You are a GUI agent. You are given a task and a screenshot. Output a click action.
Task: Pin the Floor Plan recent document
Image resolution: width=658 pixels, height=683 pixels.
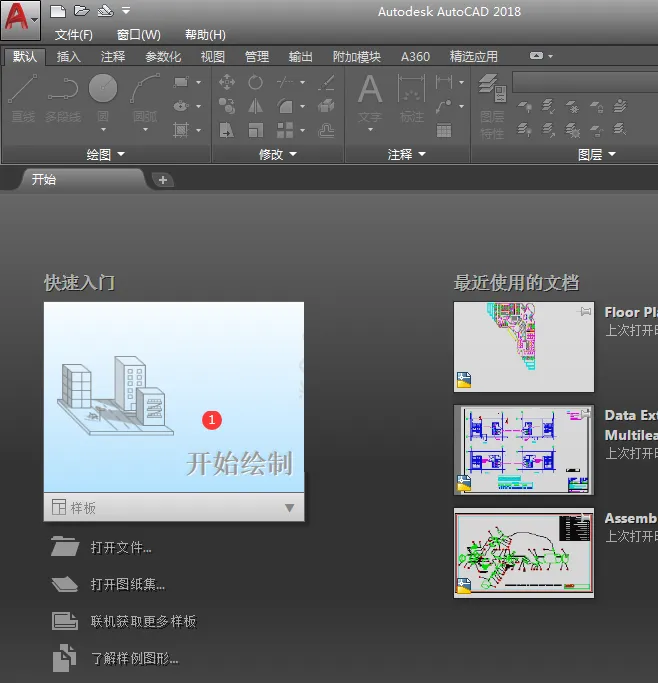coord(585,311)
